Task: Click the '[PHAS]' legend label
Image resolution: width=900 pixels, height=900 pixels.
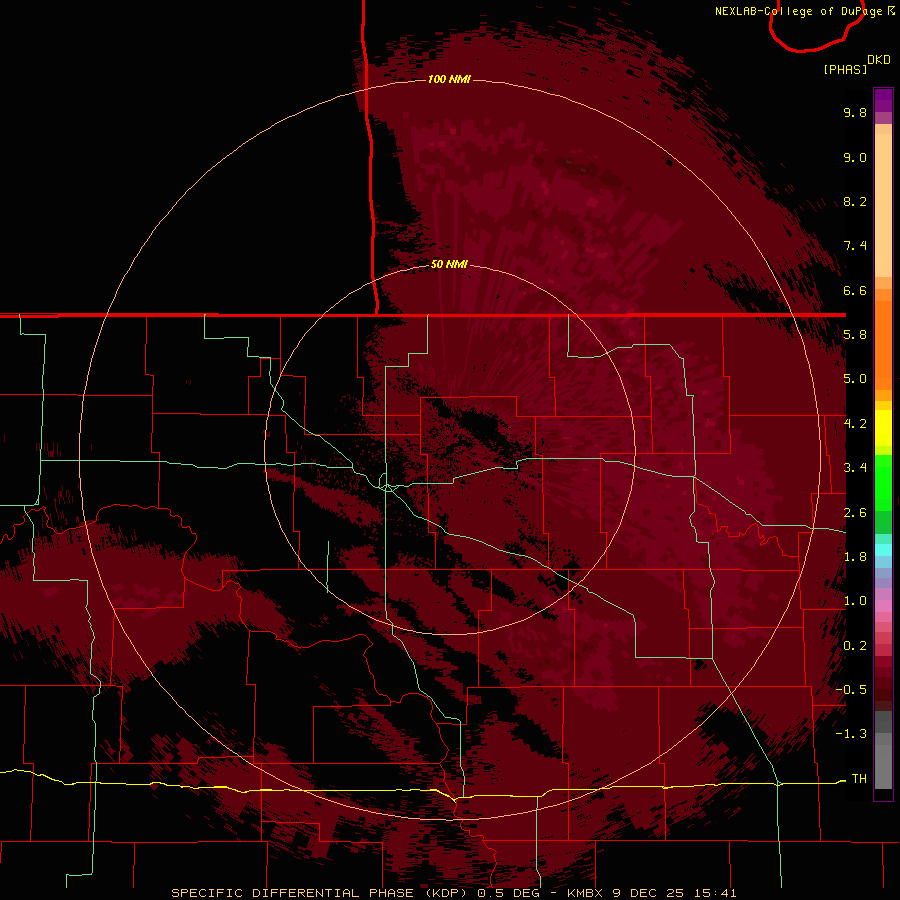Action: pyautogui.click(x=845, y=69)
